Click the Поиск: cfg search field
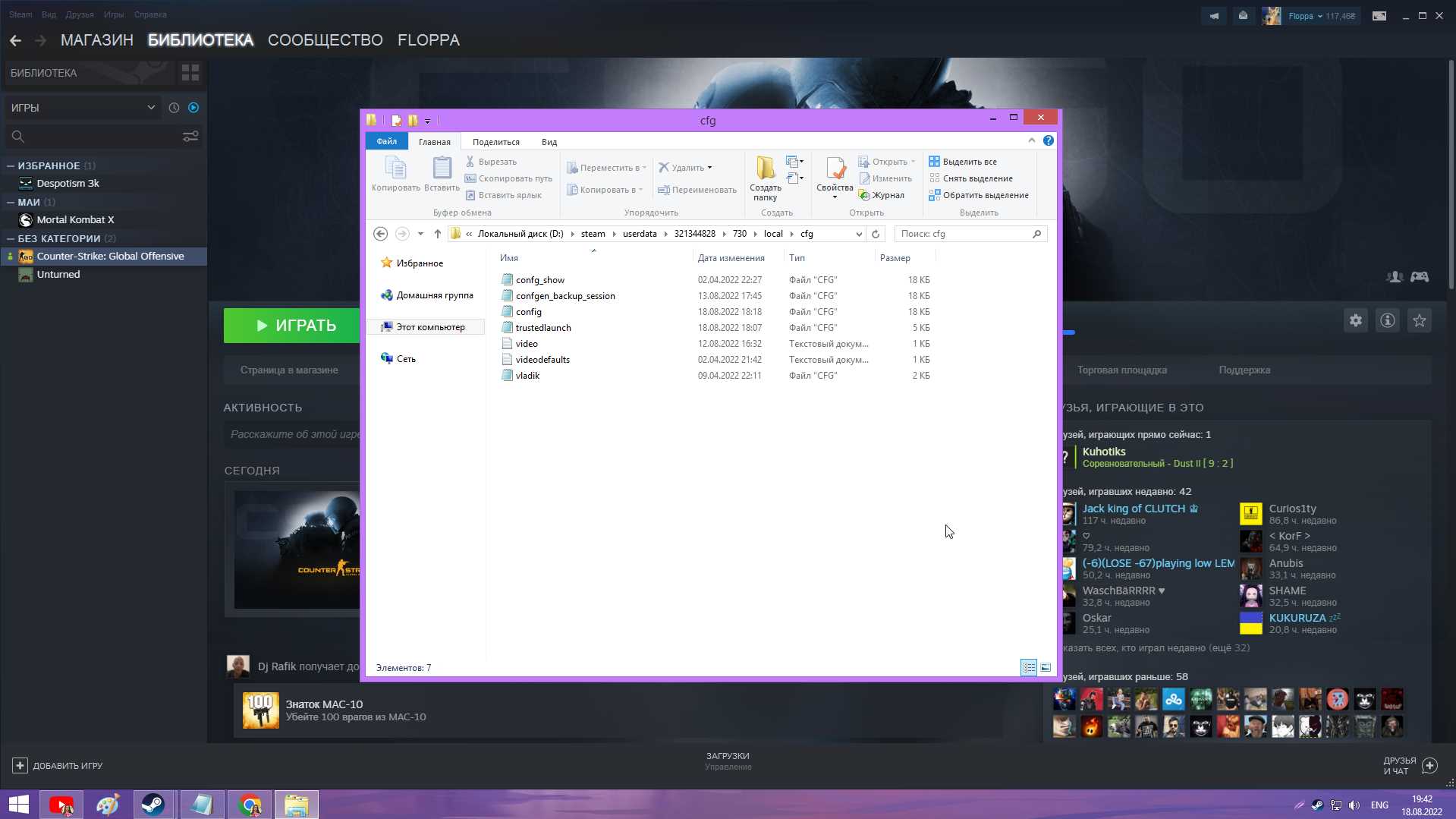1456x819 pixels. pos(970,234)
